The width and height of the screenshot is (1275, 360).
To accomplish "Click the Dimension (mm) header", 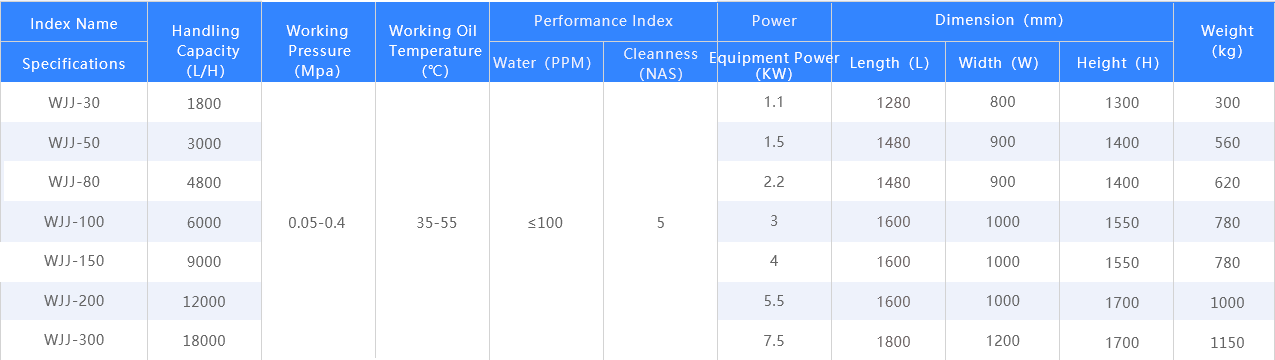I will pyautogui.click(x=1000, y=21).
